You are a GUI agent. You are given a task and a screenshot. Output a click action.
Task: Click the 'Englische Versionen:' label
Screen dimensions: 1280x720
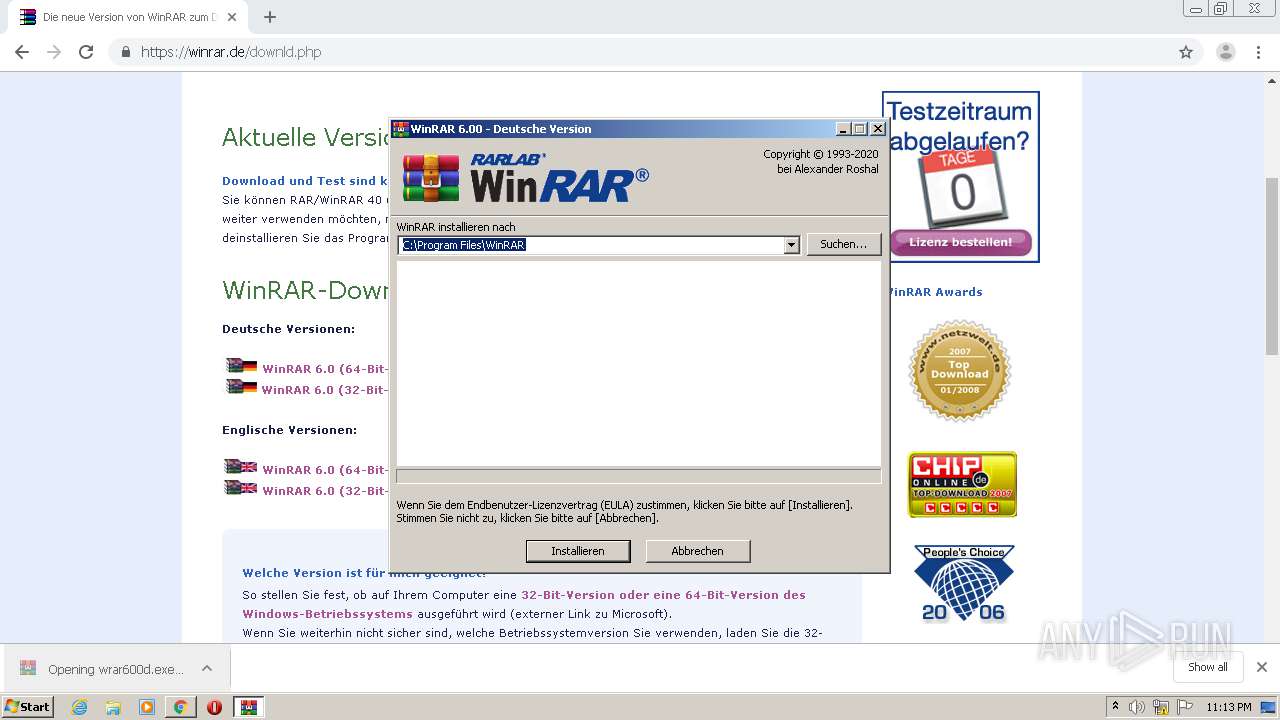coord(289,430)
